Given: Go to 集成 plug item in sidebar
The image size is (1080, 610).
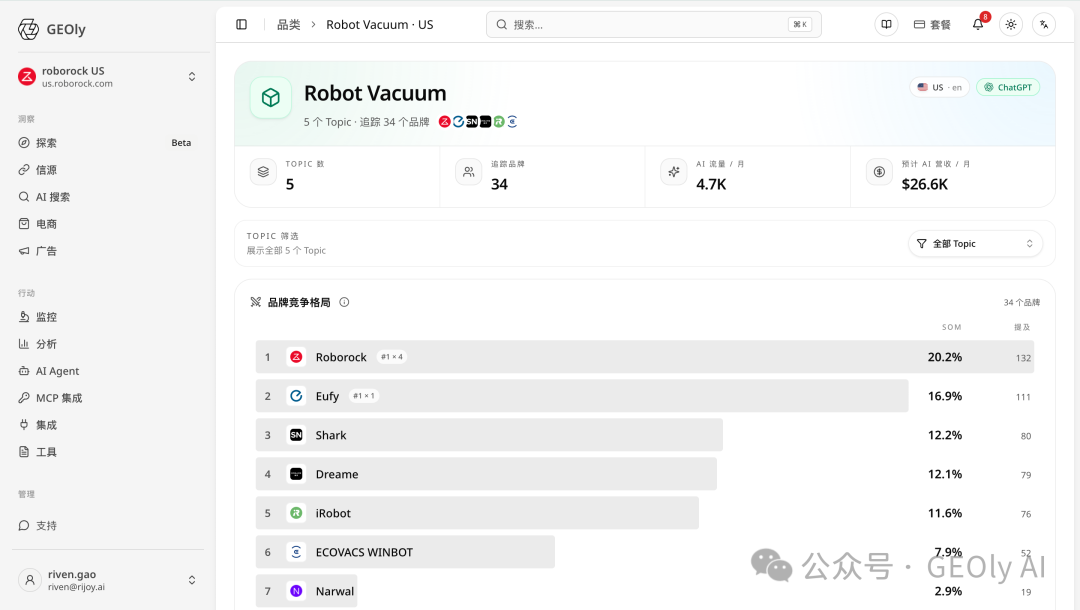Looking at the screenshot, I should tap(106, 425).
